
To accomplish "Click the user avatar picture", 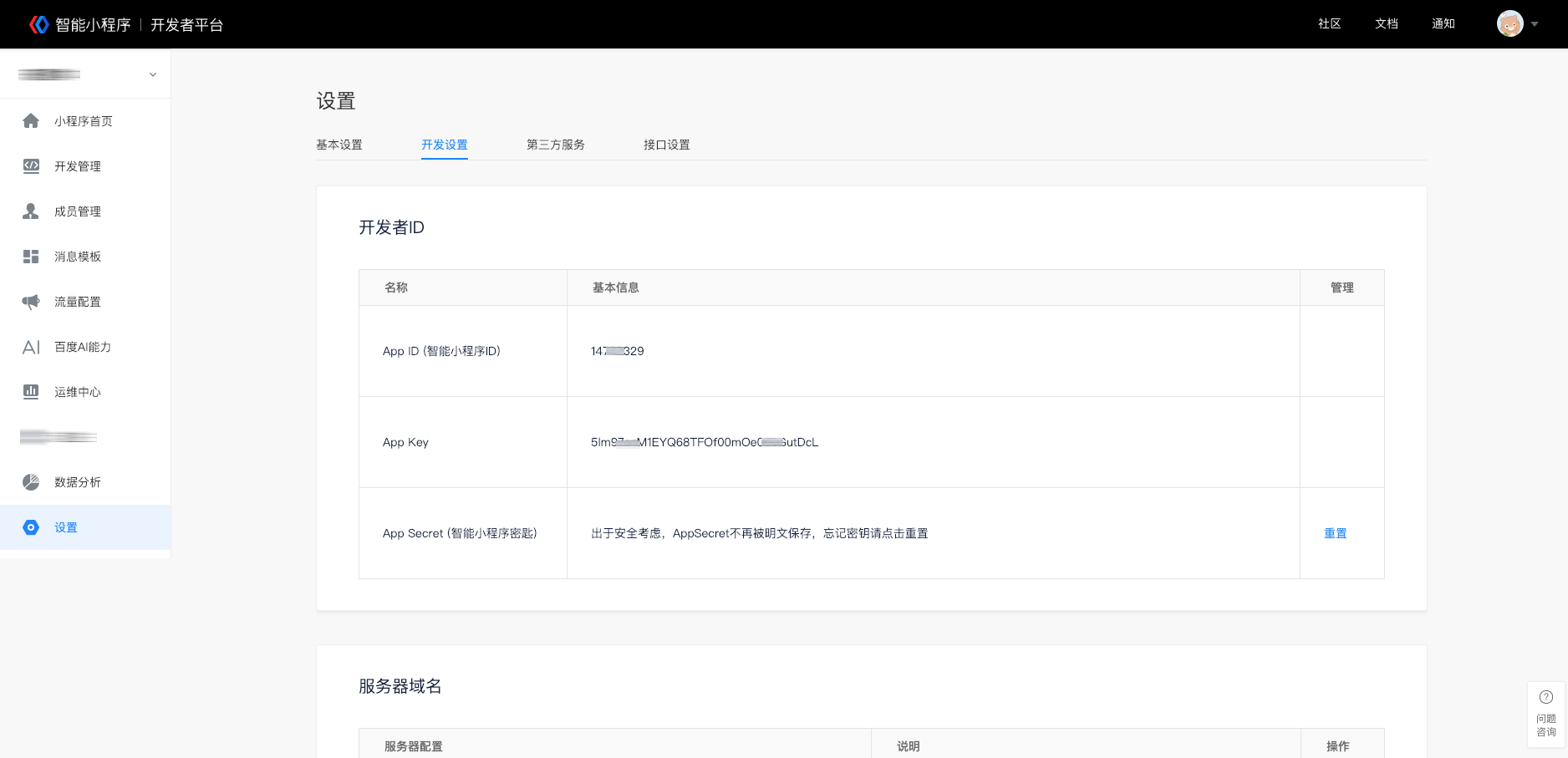I will (1509, 23).
